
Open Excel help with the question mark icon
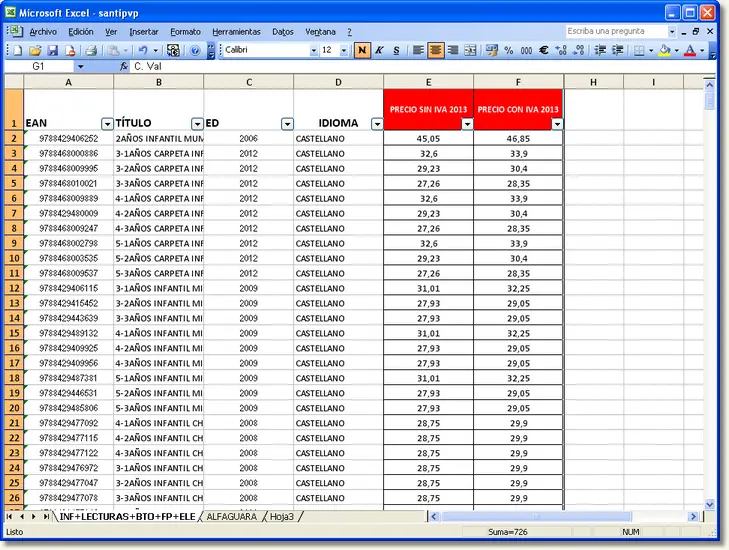coord(195,50)
